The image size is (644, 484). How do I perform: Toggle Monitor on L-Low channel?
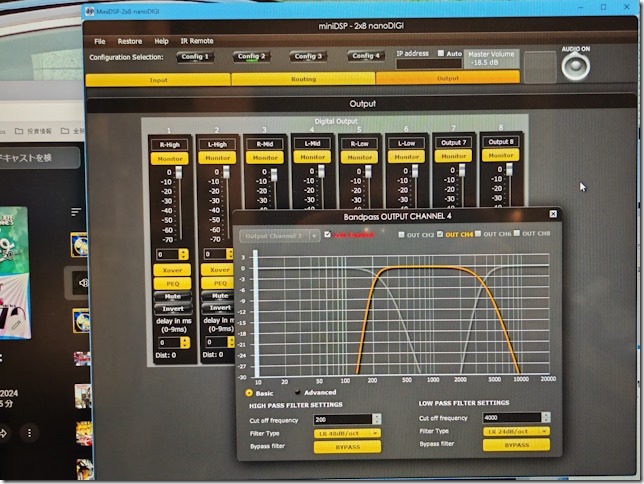click(x=407, y=157)
